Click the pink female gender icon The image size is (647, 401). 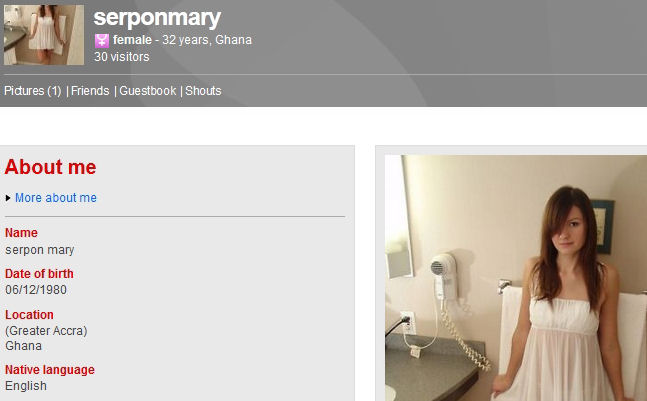102,40
